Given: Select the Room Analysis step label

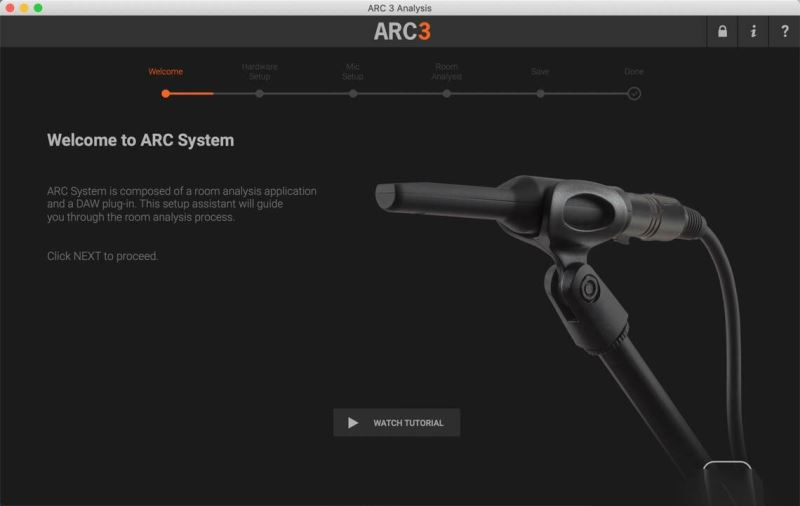Looking at the screenshot, I should tap(446, 71).
